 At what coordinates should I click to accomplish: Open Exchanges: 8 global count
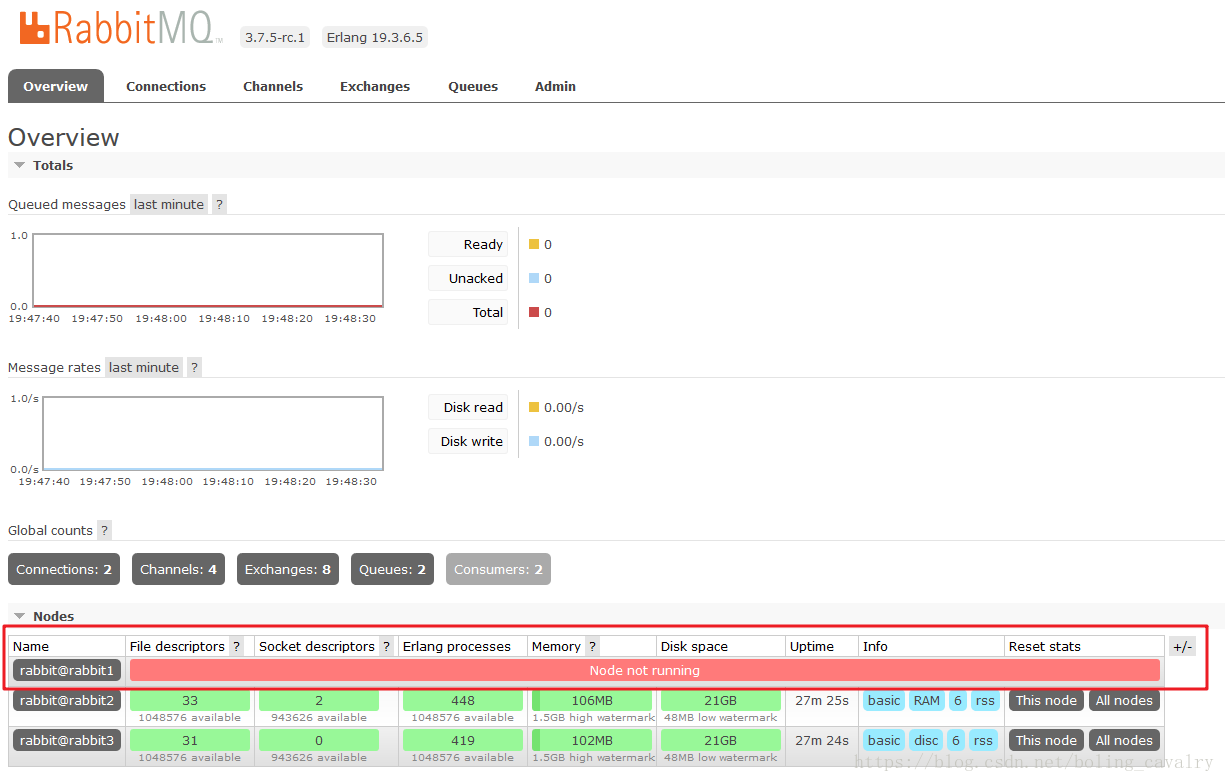tap(288, 569)
